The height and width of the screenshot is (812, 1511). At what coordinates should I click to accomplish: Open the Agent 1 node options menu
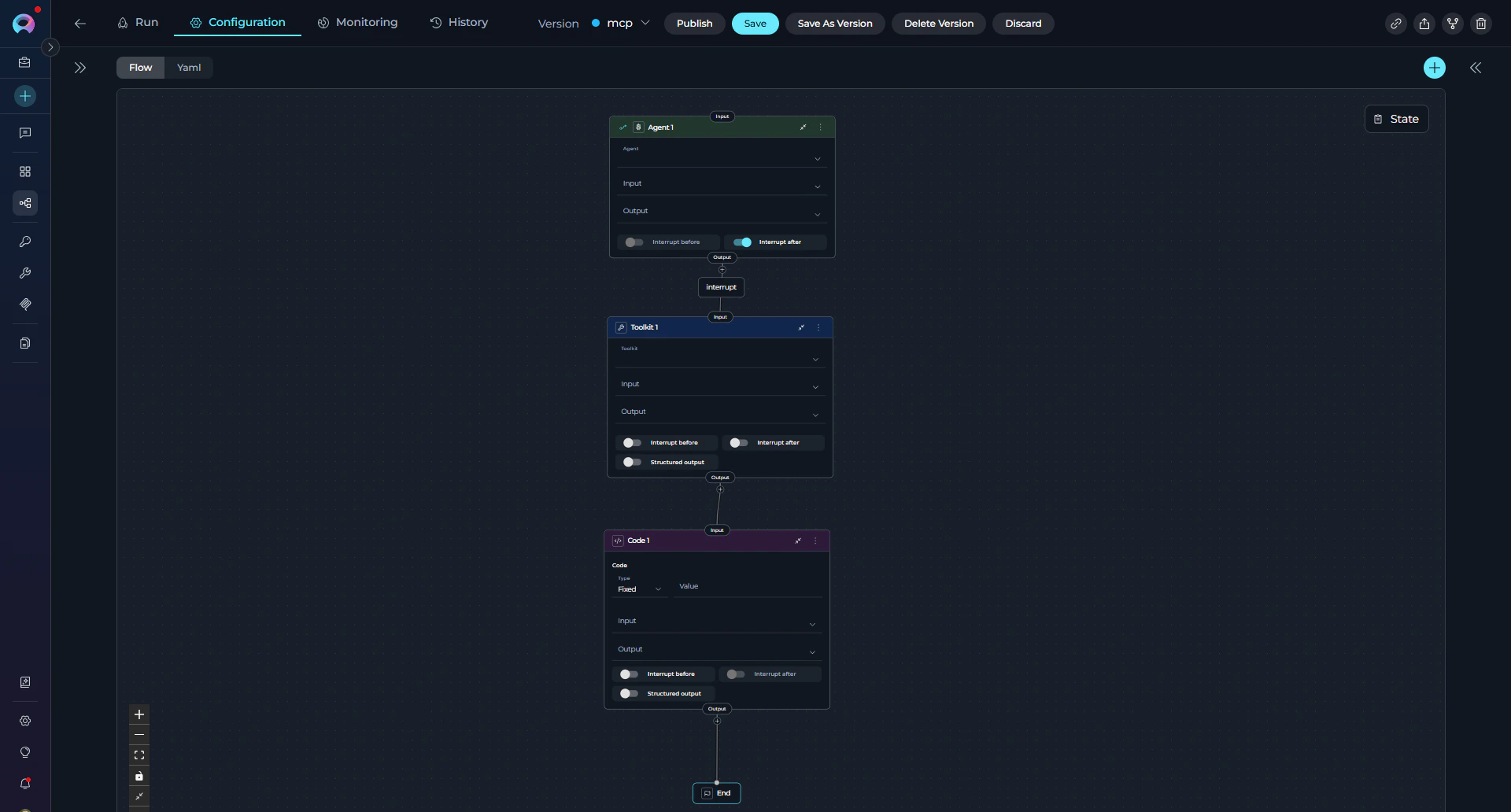821,127
